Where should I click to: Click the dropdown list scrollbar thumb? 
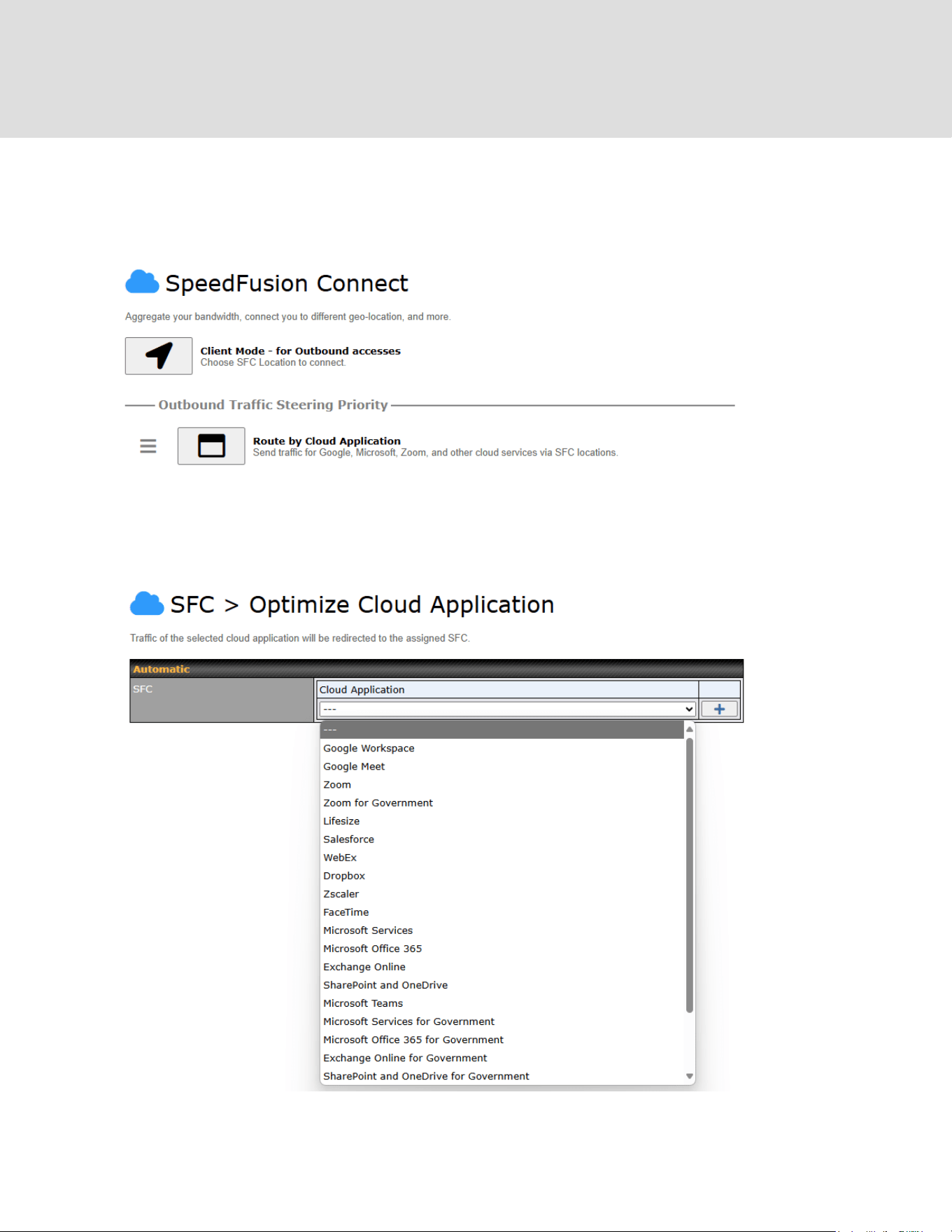(690, 875)
